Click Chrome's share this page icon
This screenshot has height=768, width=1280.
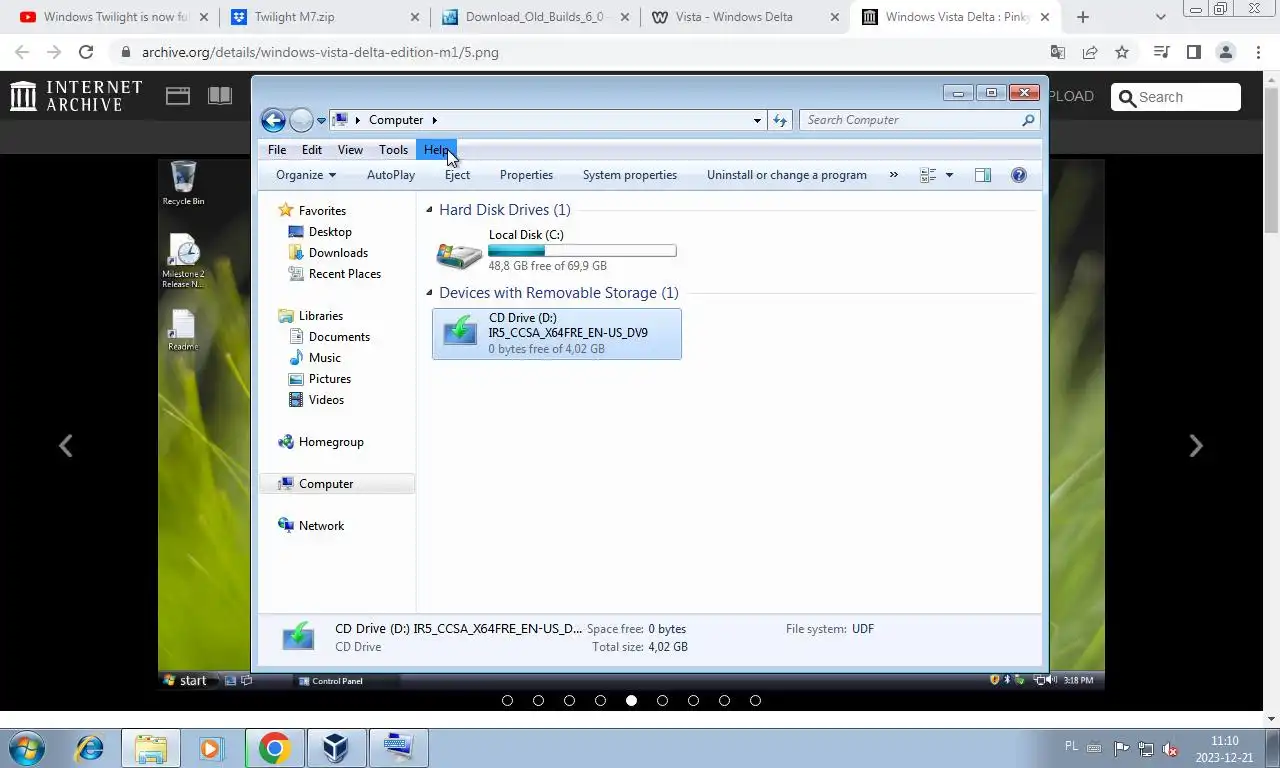click(x=1090, y=52)
